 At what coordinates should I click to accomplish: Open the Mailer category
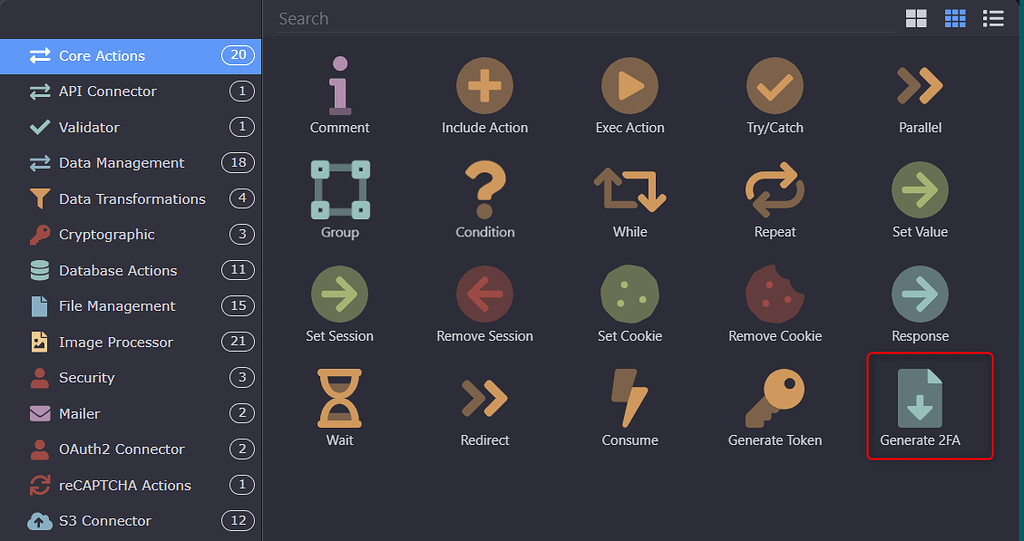(x=80, y=413)
